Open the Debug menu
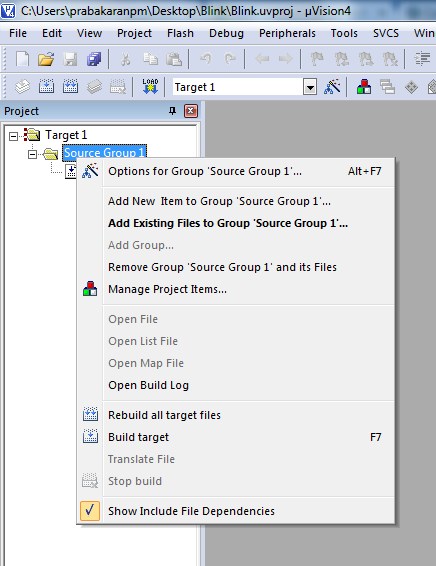Screen dimensions: 436x566 pos(226,33)
